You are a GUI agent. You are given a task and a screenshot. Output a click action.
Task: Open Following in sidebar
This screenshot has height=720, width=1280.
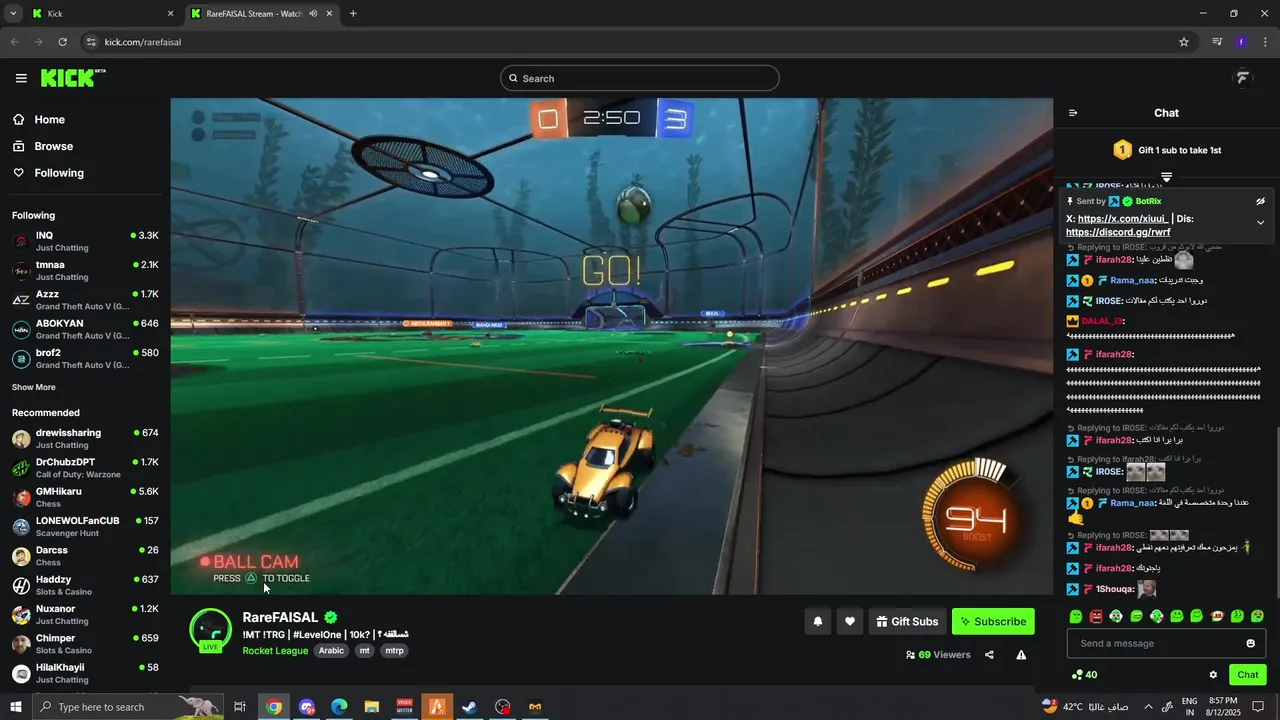[x=59, y=173]
